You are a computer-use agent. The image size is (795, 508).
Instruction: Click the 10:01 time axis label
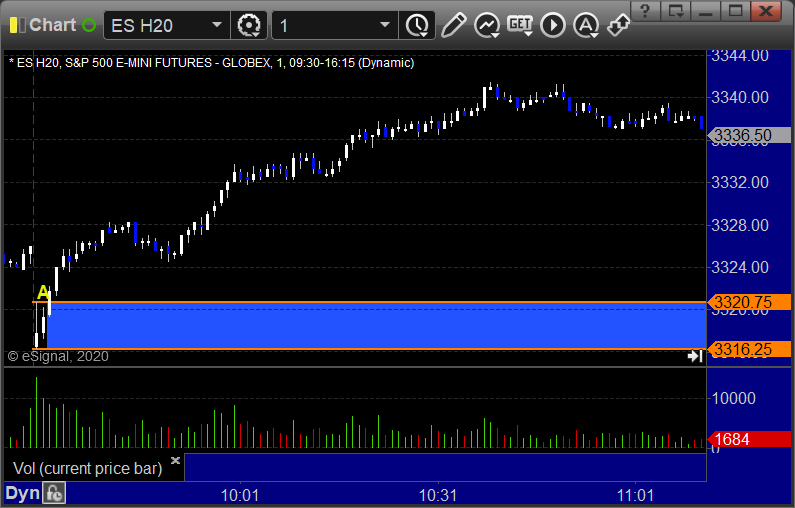coord(240,495)
